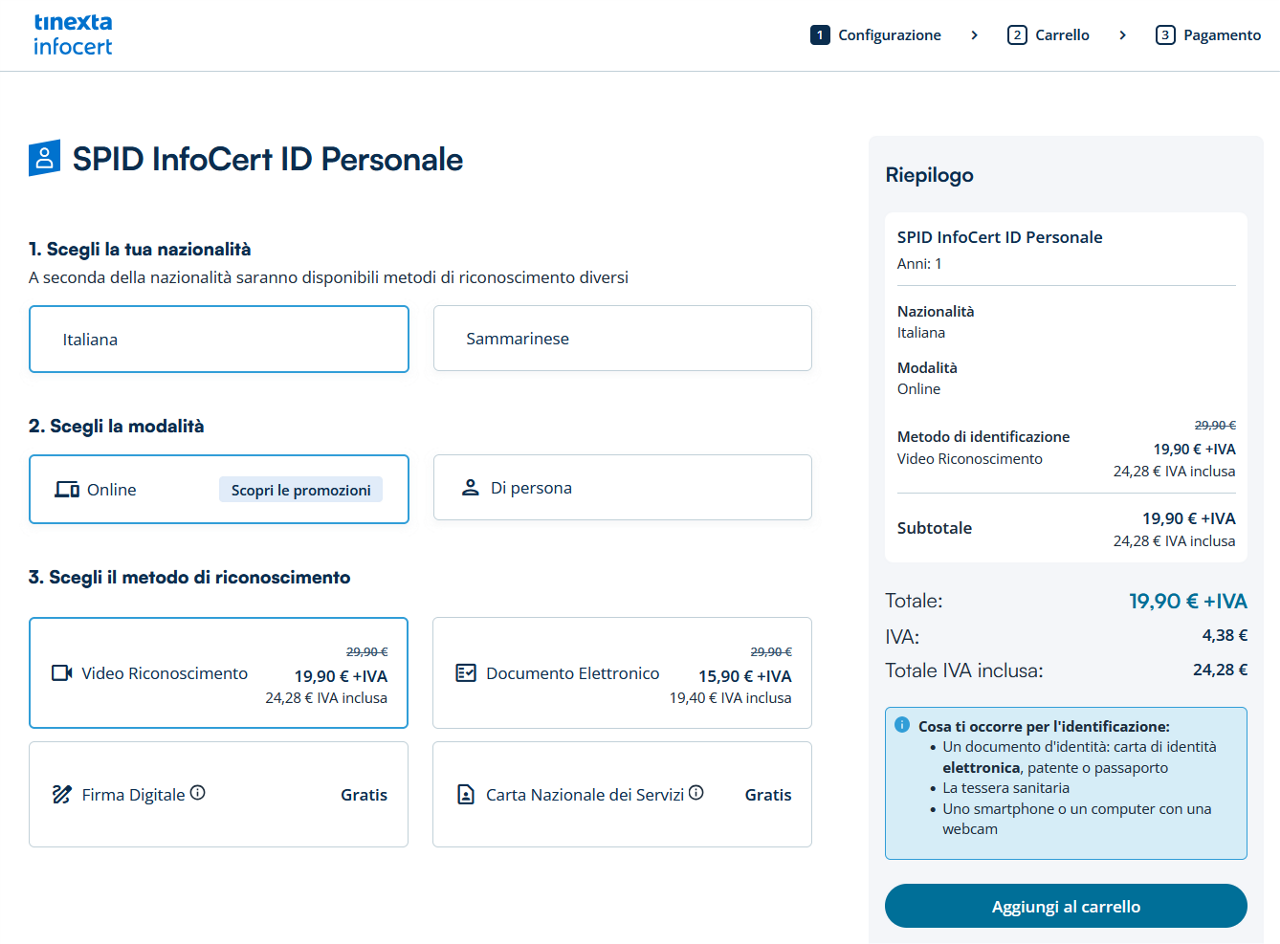This screenshot has width=1280, height=944.
Task: Choose the free Firma Digitale method
Action: (219, 794)
